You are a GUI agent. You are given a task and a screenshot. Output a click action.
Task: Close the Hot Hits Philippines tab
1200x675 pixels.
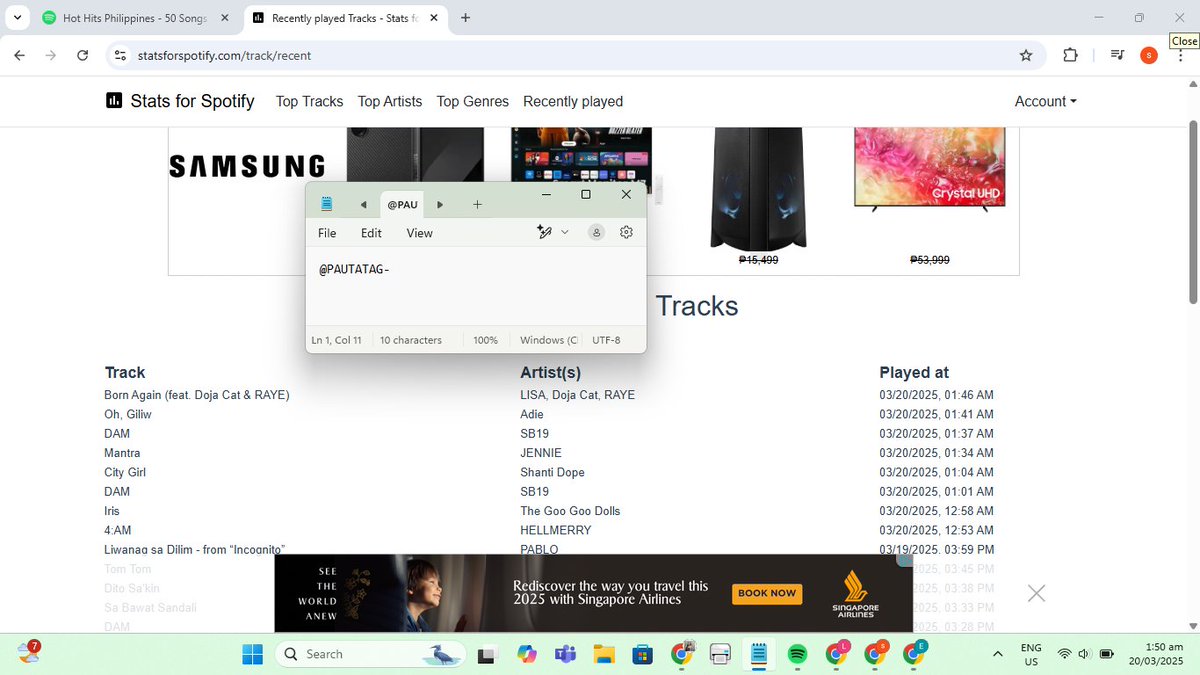tap(224, 18)
